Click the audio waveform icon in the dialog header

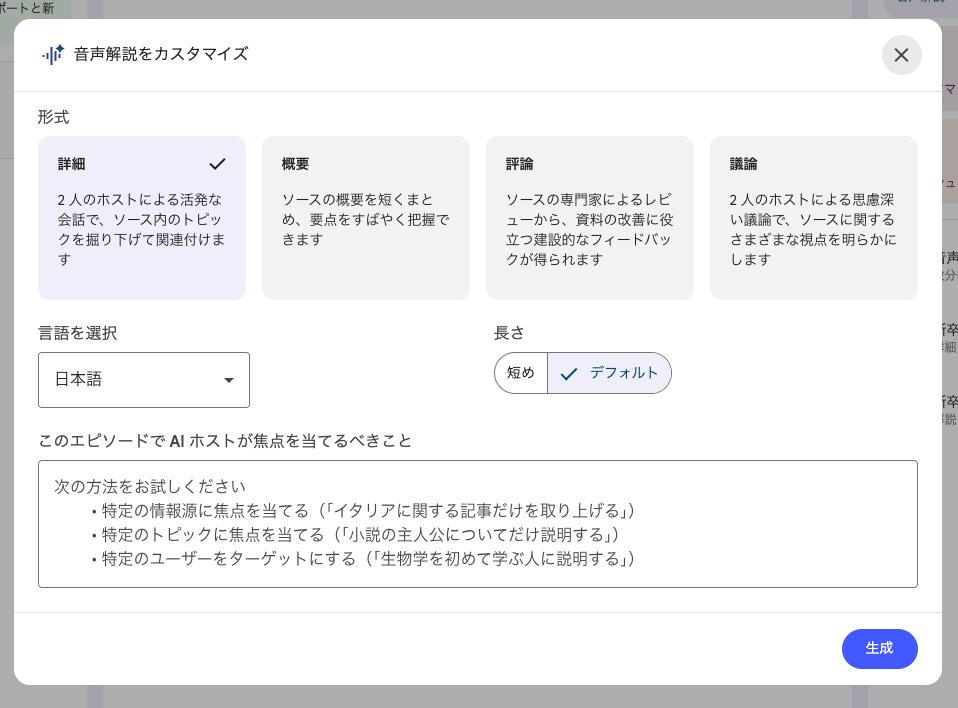point(53,55)
